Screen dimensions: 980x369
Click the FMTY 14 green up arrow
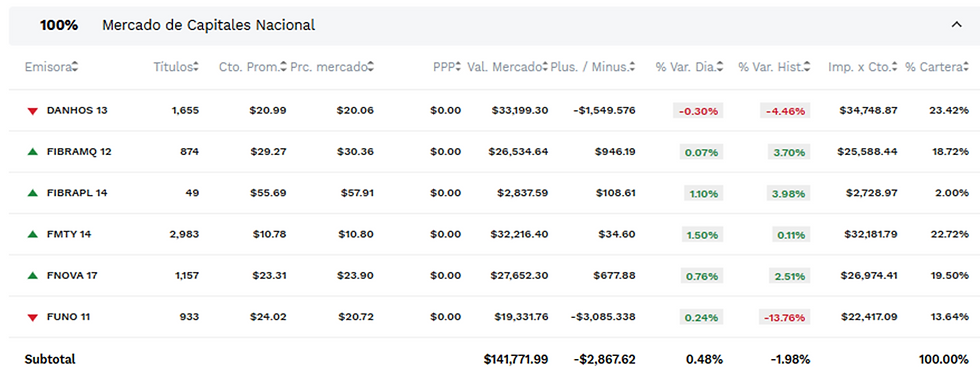click(32, 234)
